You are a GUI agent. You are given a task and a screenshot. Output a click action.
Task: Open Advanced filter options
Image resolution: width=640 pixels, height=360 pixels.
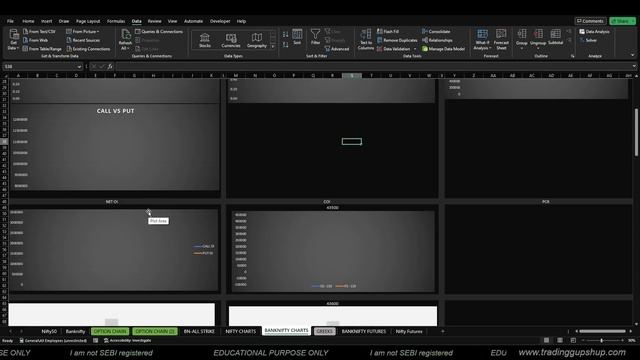coord(337,49)
